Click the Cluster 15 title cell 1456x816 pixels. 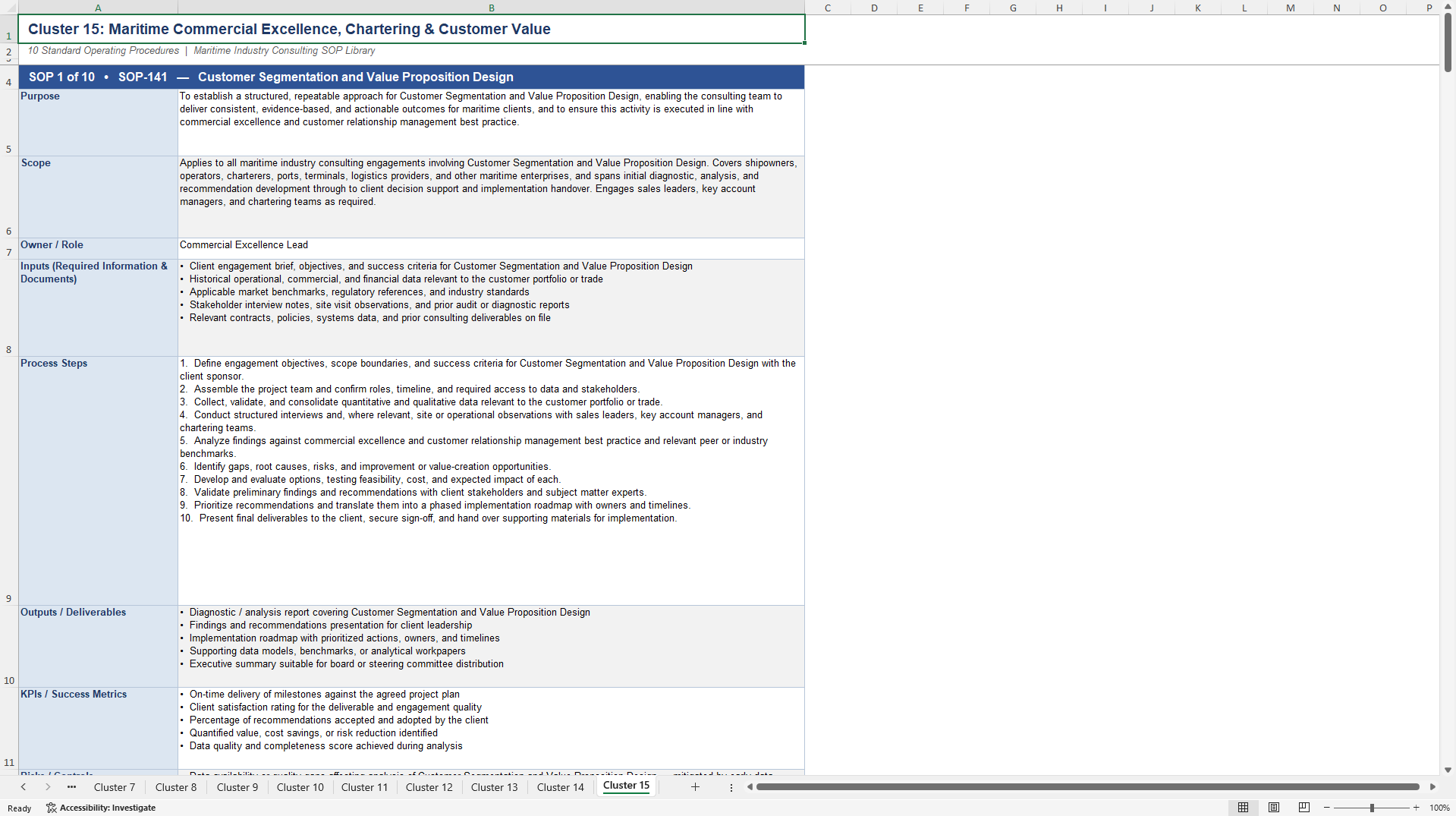[411, 29]
